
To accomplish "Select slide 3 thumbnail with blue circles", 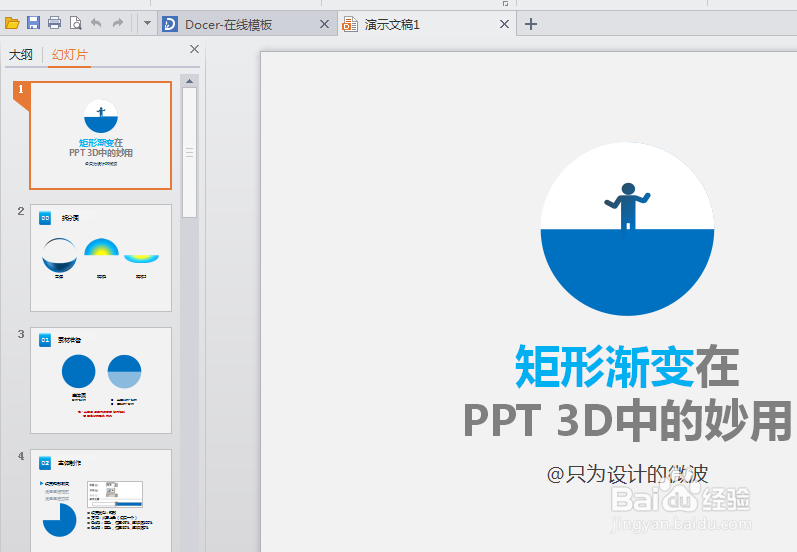I will tap(101, 380).
